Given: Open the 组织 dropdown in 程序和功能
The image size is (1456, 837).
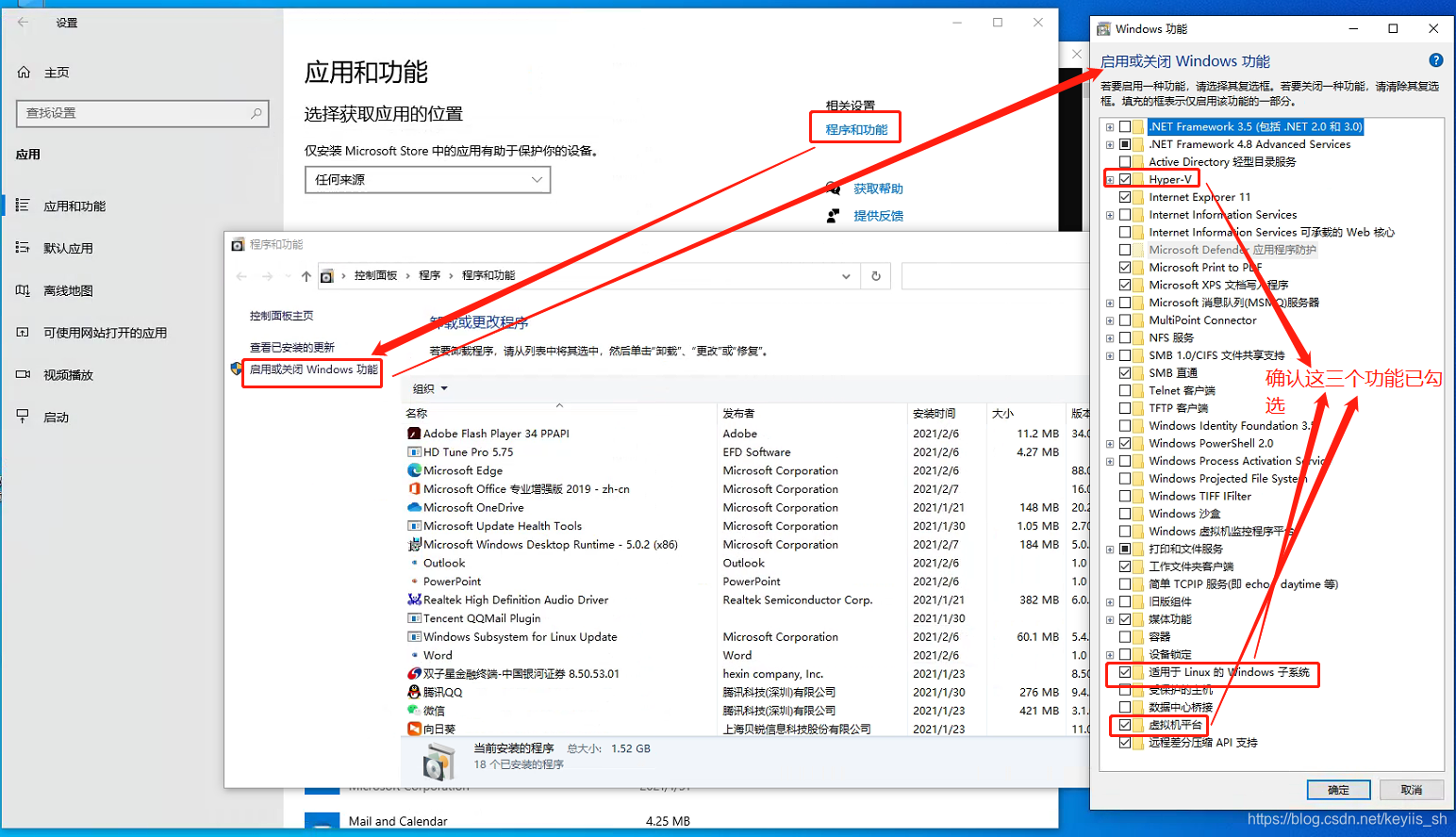Looking at the screenshot, I should pos(430,388).
